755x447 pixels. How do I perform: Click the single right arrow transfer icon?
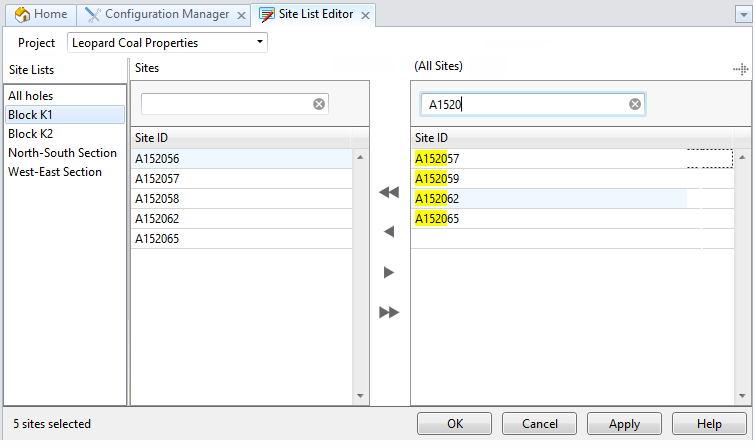(389, 272)
